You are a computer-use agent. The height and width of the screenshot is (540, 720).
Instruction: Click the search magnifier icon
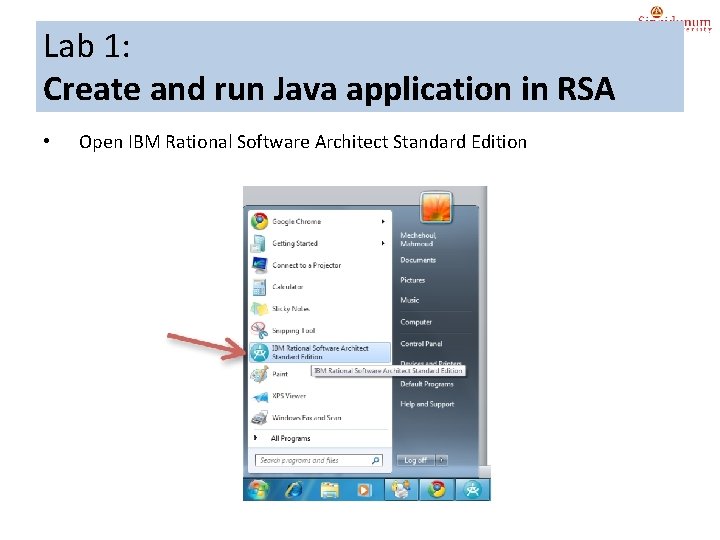point(376,460)
